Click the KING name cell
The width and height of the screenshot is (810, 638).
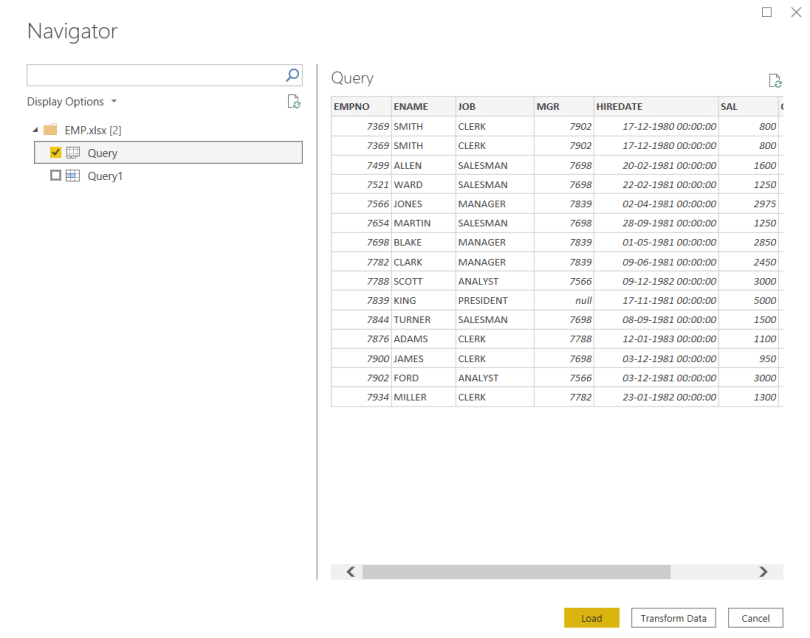point(423,300)
